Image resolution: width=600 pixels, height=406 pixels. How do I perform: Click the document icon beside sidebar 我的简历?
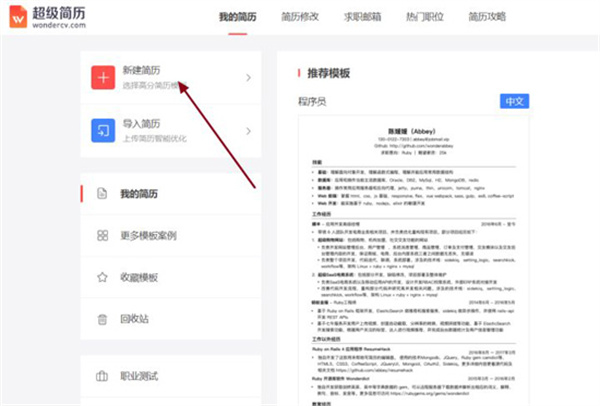point(102,193)
